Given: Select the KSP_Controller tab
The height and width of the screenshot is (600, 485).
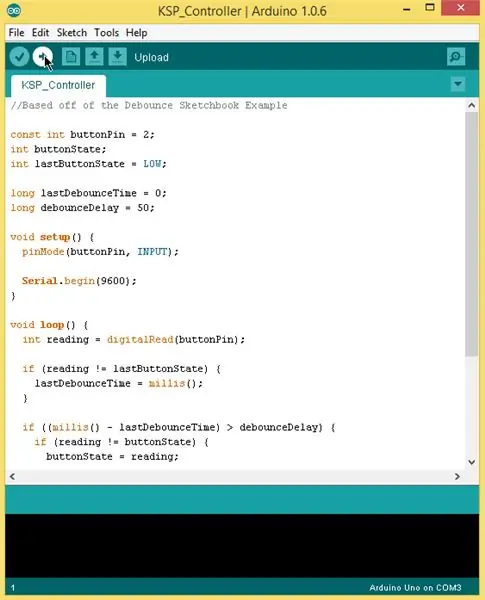Looking at the screenshot, I should point(58,85).
